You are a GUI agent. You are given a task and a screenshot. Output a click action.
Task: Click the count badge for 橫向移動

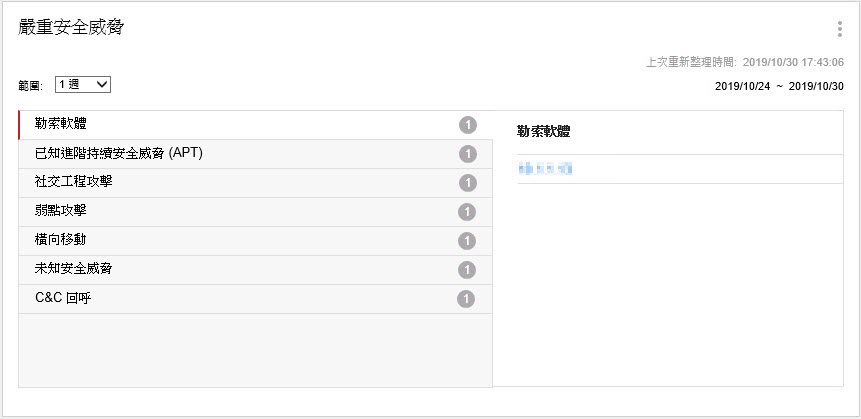(x=467, y=241)
